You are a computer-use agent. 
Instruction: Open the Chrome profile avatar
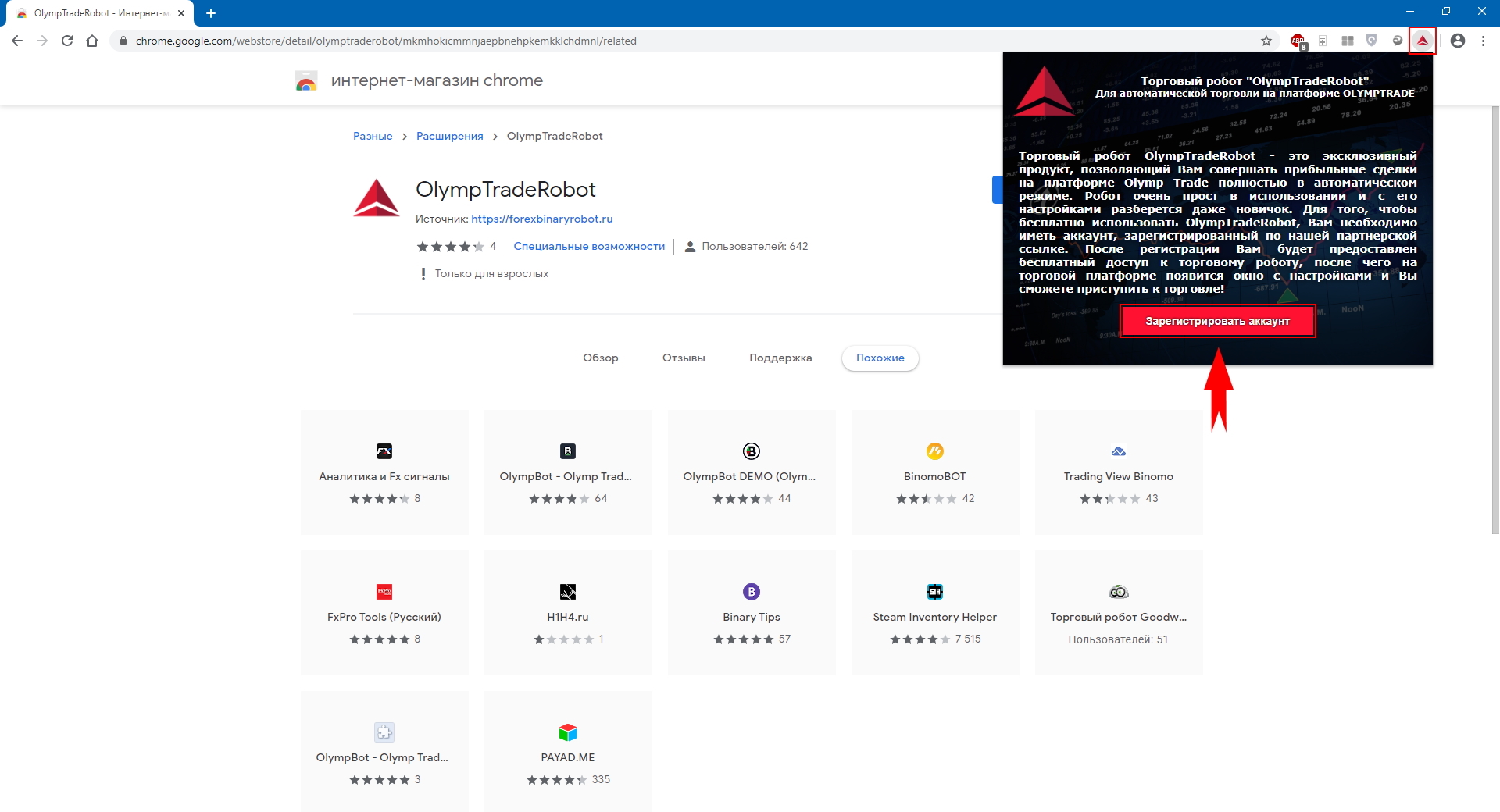pyautogui.click(x=1458, y=41)
